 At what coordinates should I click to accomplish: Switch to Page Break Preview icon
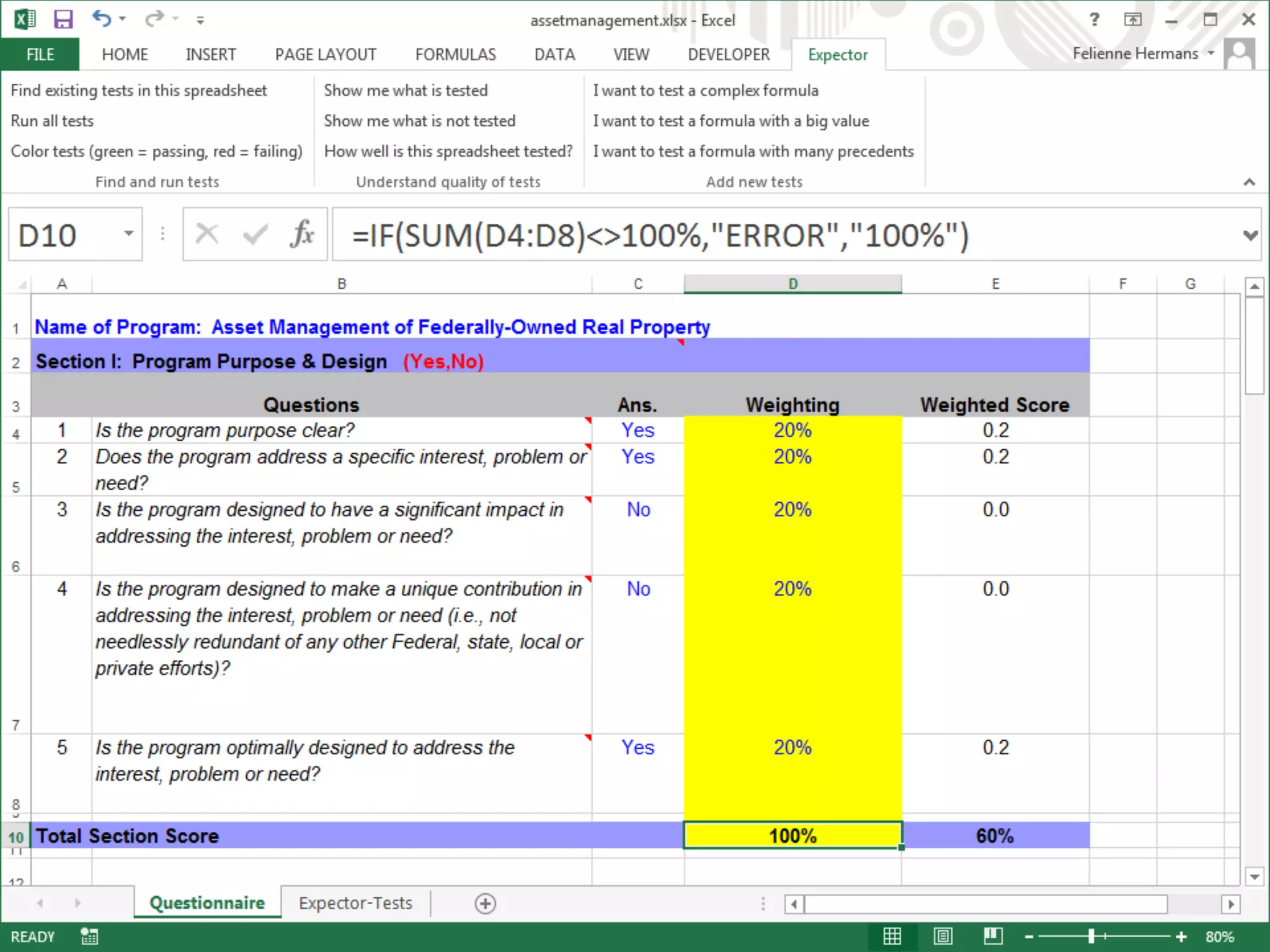(993, 937)
